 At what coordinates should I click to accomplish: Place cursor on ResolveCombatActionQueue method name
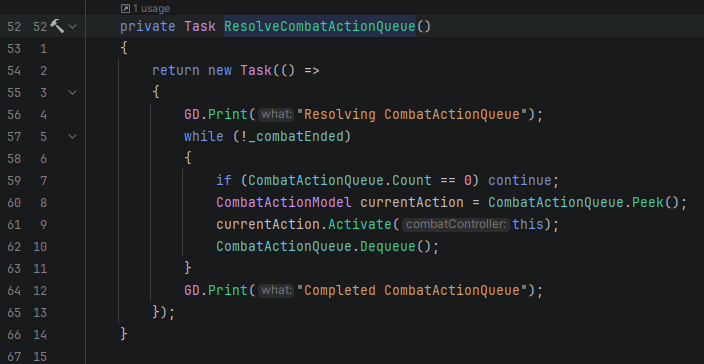pos(320,26)
